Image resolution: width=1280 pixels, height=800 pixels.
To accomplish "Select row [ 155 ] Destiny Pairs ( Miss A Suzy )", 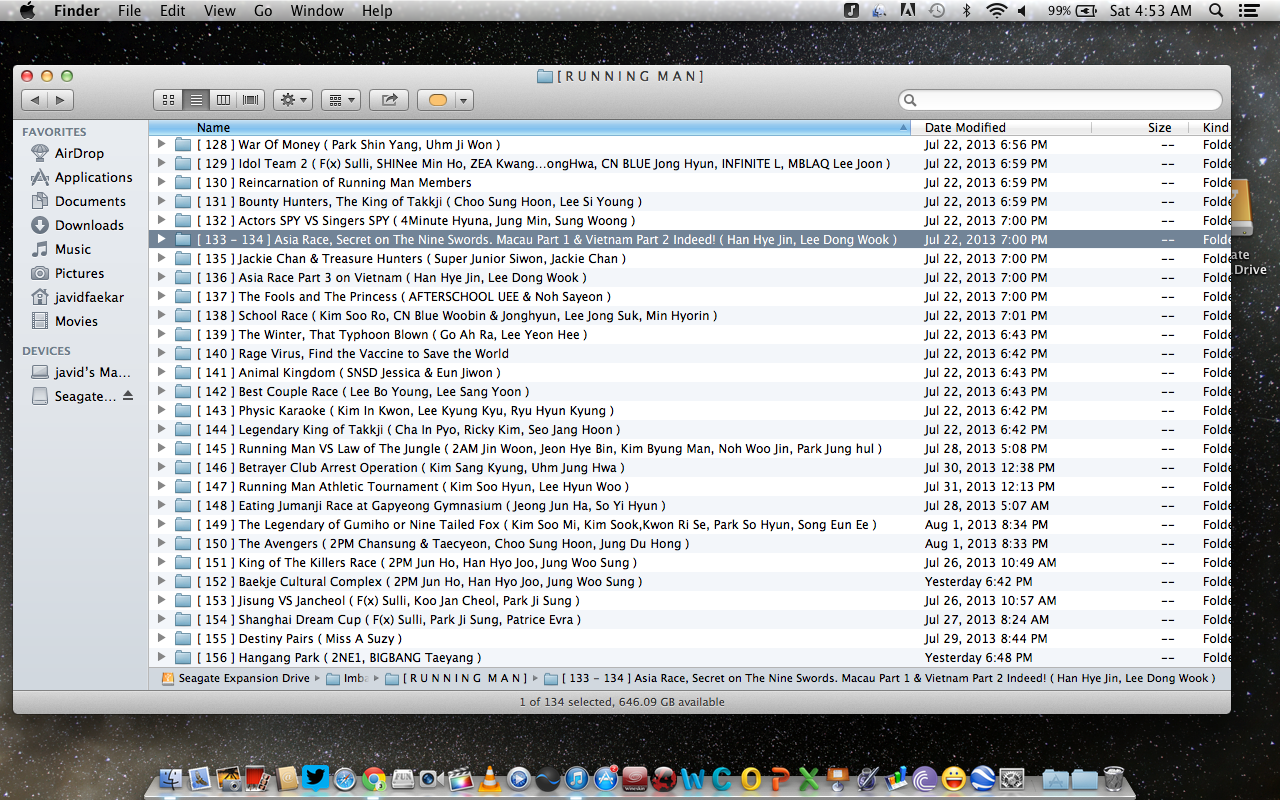I will [690, 638].
